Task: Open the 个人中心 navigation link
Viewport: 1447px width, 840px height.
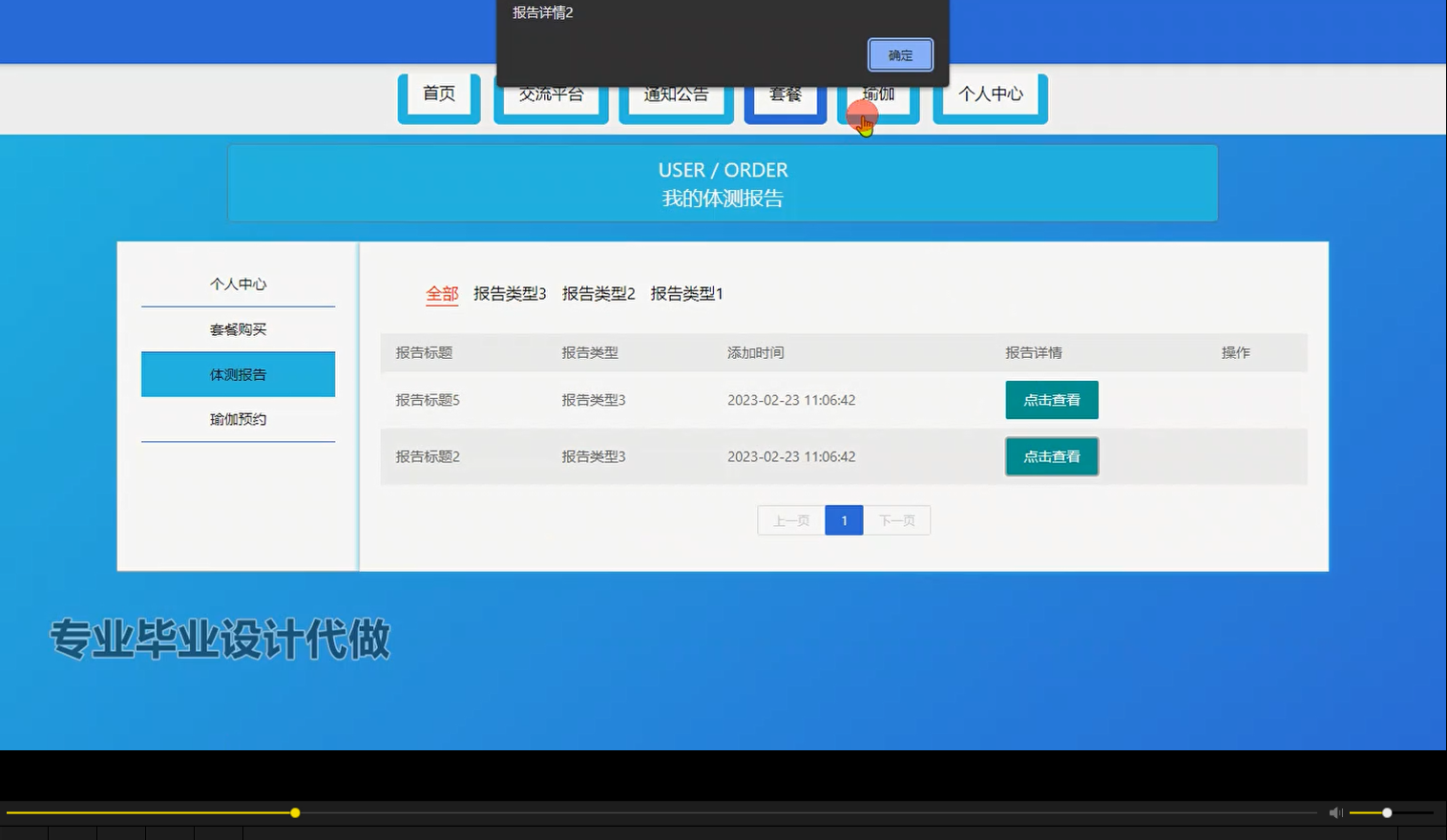Action: (x=990, y=94)
